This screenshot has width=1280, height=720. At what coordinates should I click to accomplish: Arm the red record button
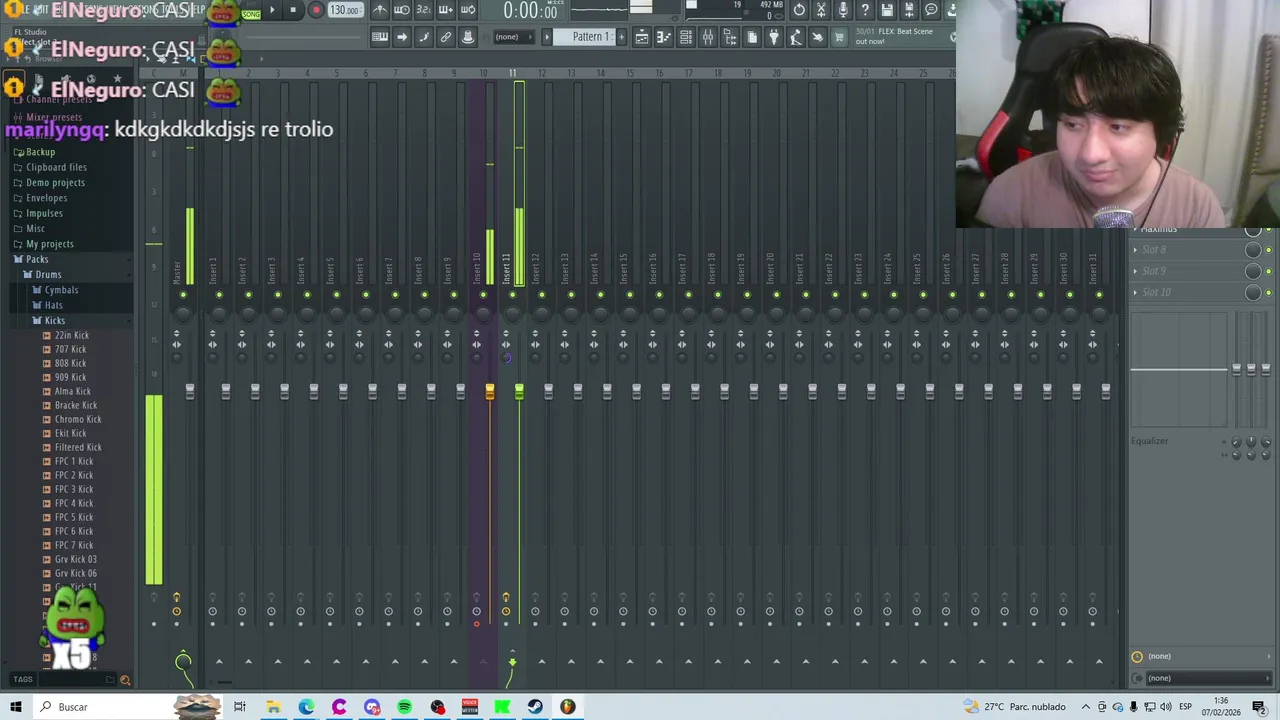(x=316, y=10)
